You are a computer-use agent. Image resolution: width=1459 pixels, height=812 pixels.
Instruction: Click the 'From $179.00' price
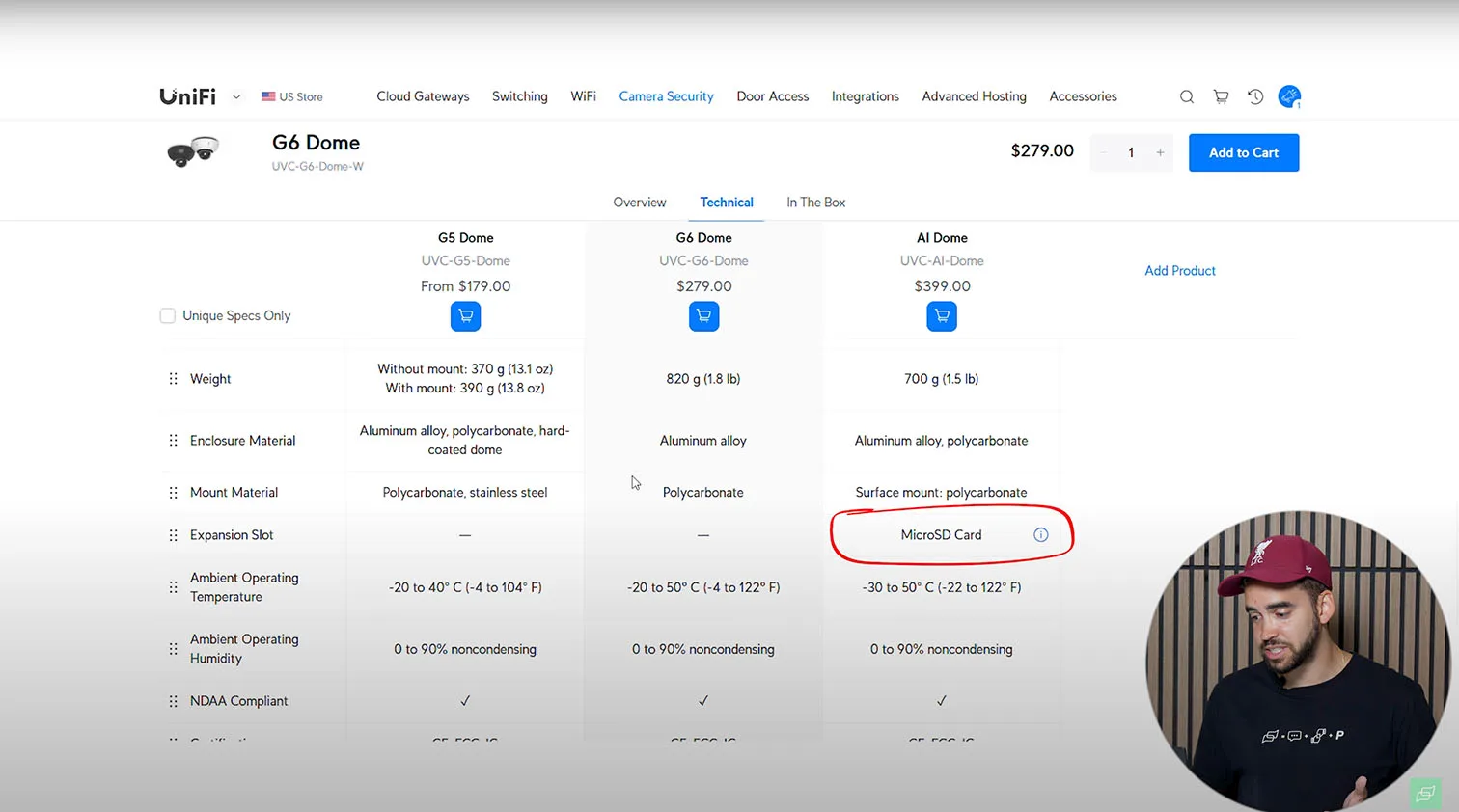point(465,286)
